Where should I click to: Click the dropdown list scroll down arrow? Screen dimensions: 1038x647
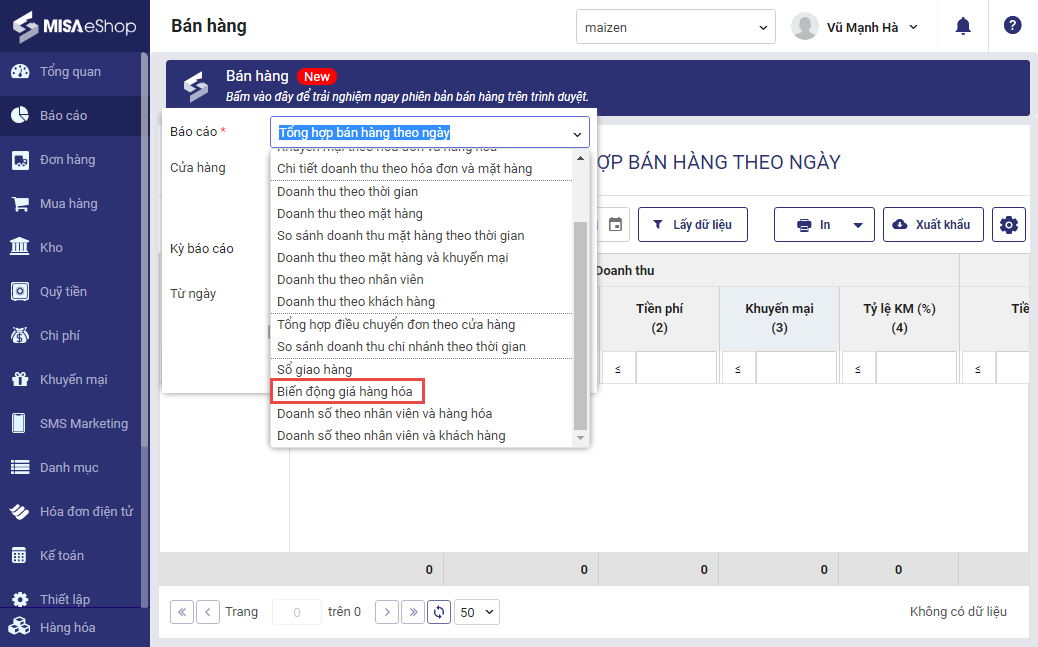[581, 438]
